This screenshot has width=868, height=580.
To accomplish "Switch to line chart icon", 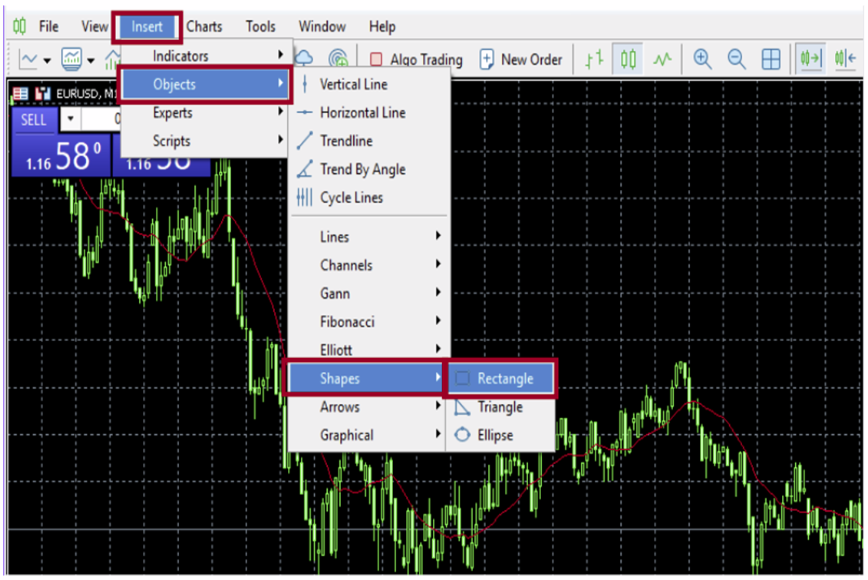I will coord(662,59).
